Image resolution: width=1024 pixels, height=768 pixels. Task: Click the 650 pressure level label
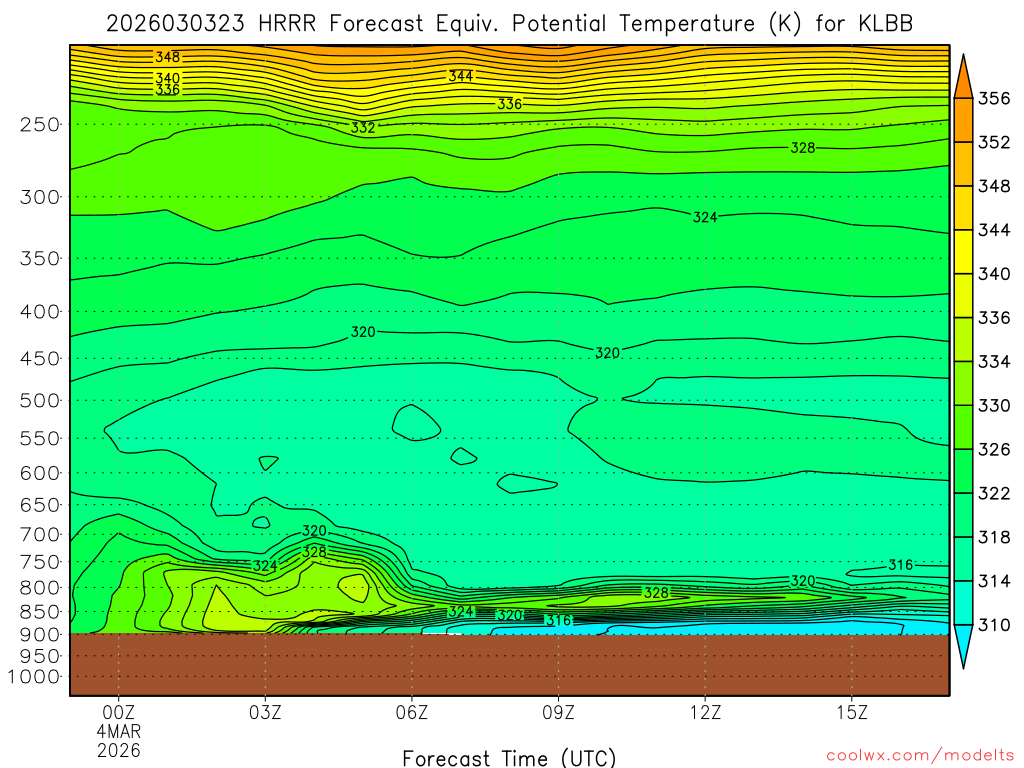click(40, 505)
